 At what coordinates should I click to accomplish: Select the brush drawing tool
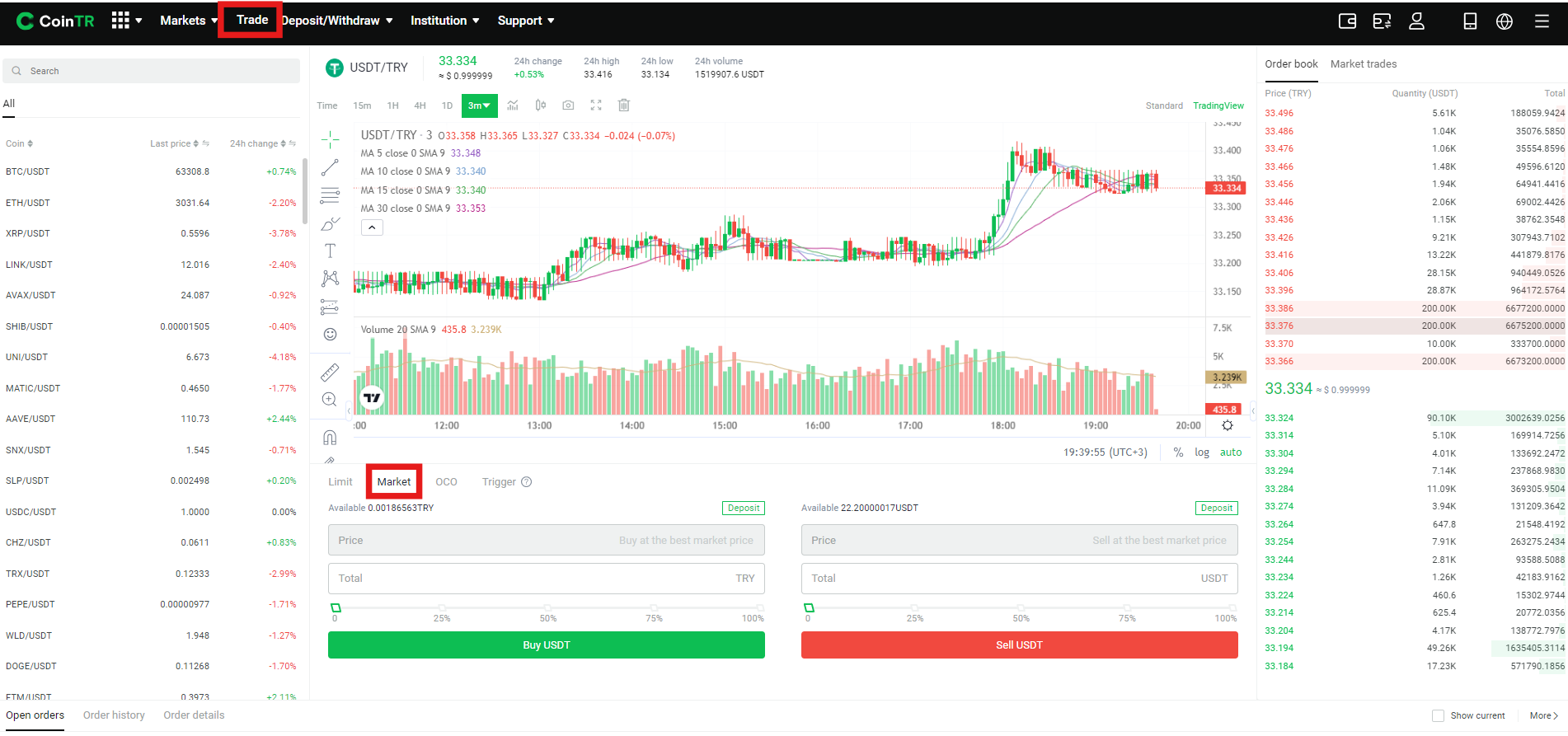(x=330, y=223)
